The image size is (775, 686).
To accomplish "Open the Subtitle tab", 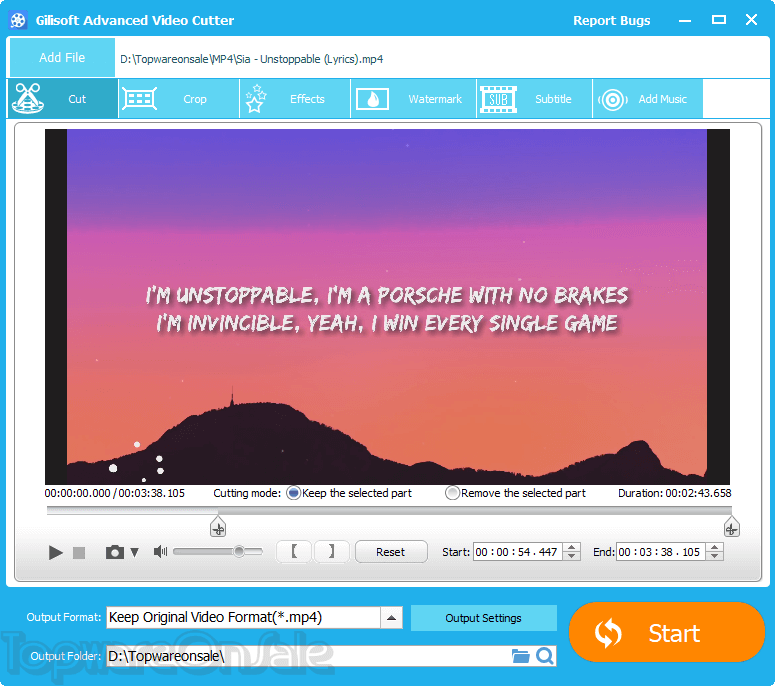I will point(534,99).
